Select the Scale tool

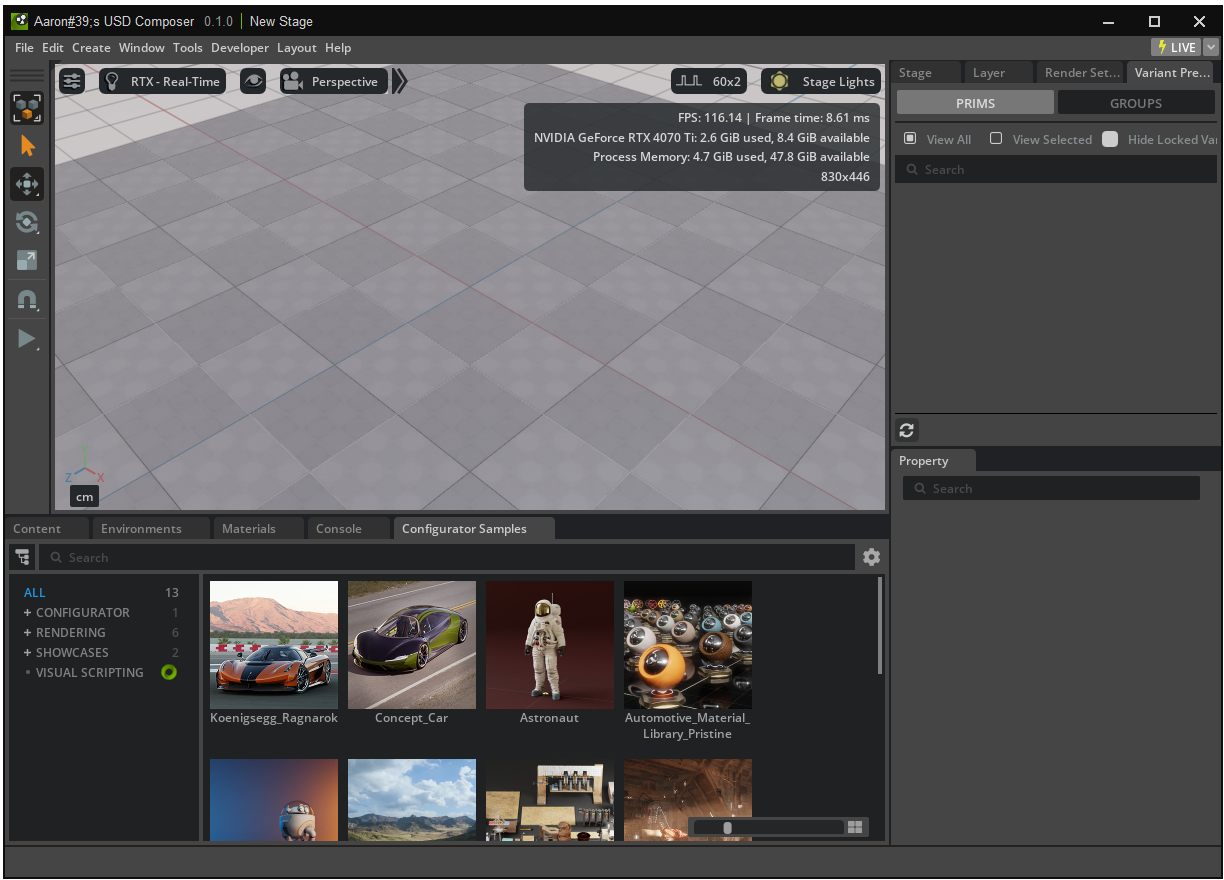(26, 260)
